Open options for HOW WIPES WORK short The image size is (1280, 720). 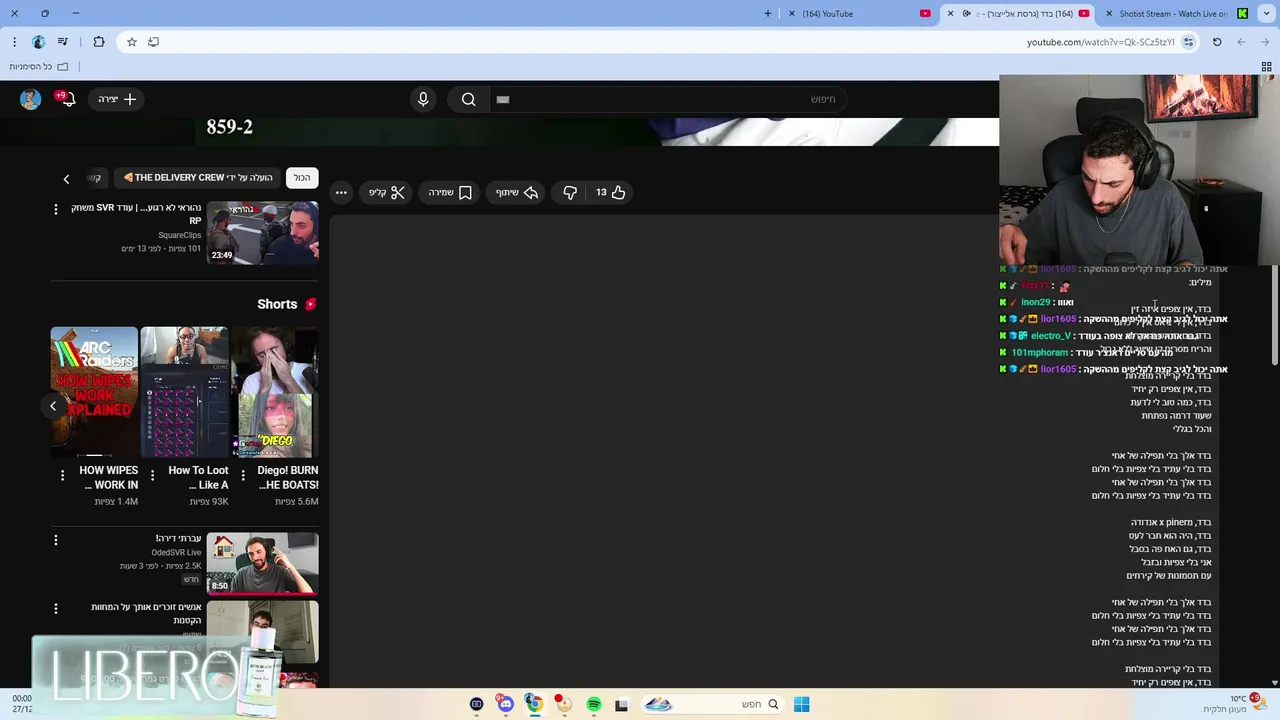(62, 475)
